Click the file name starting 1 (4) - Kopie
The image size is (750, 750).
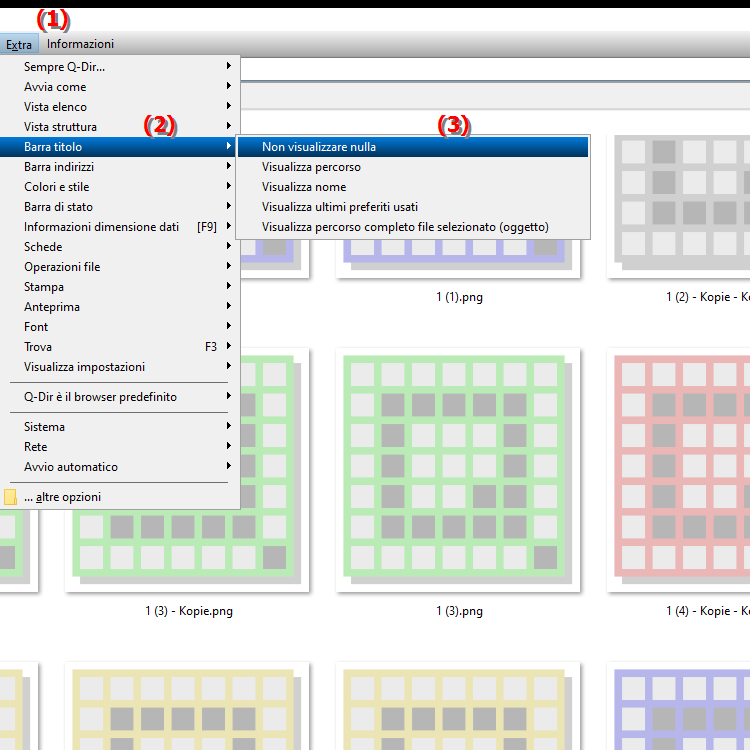click(x=708, y=611)
